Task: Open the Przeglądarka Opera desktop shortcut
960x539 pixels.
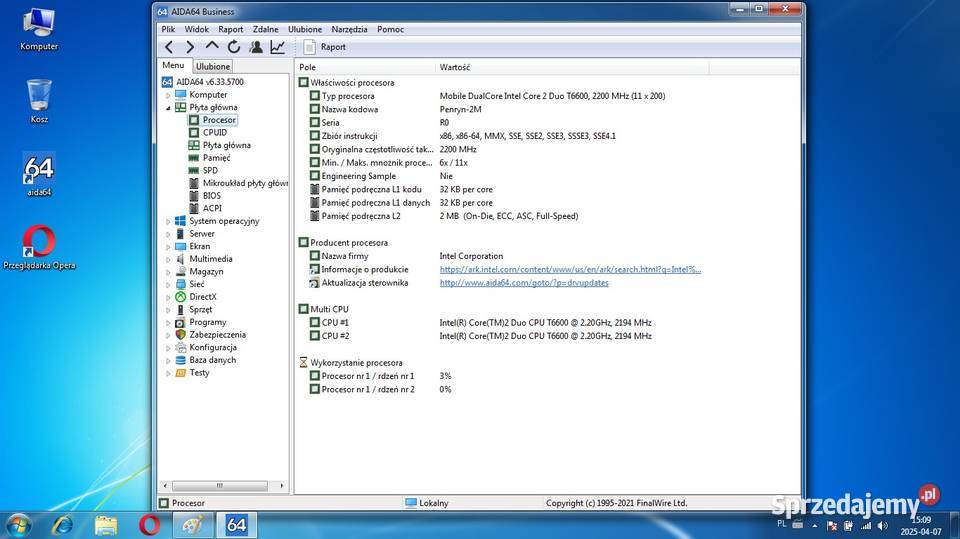Action: click(39, 248)
